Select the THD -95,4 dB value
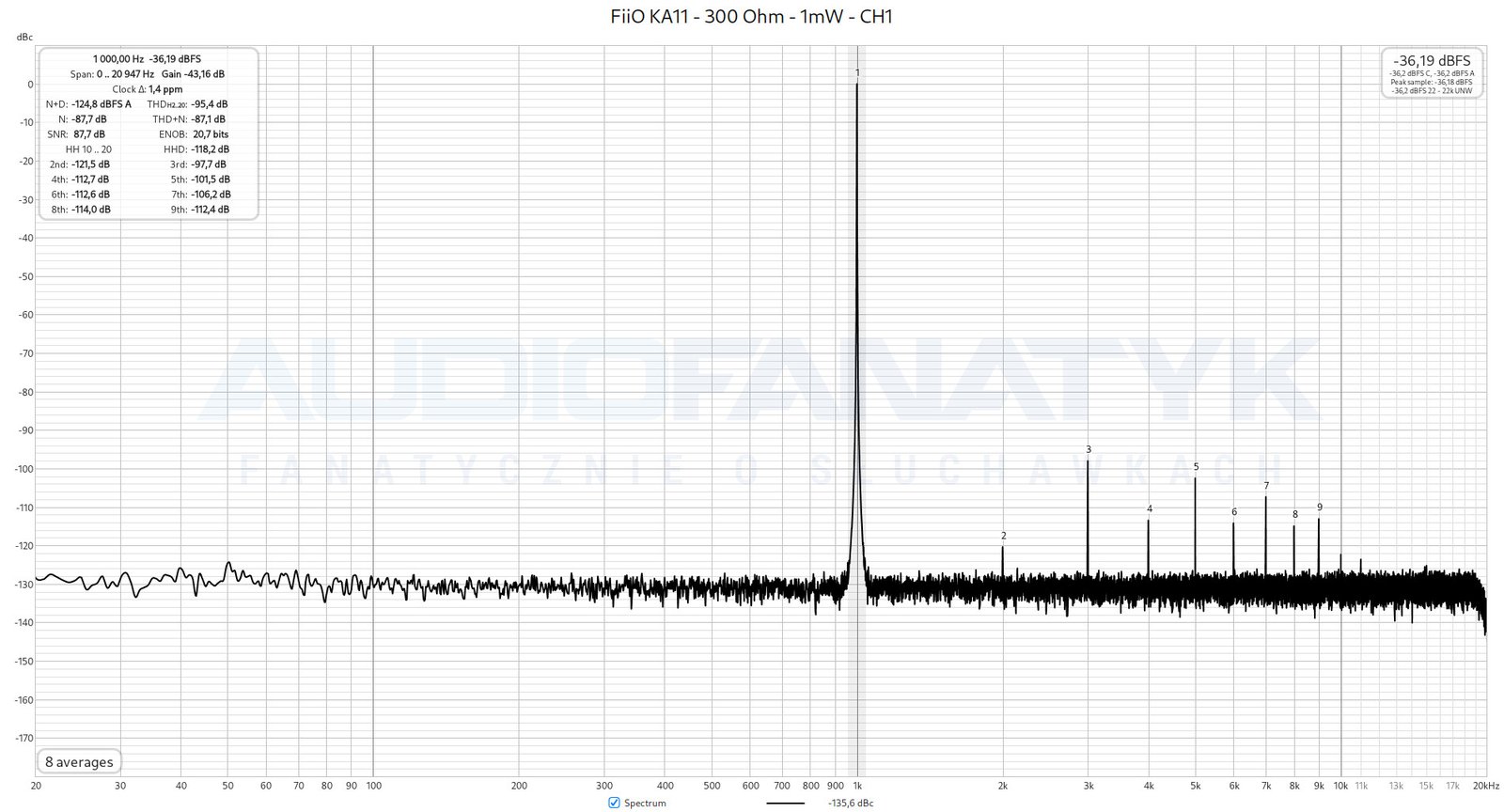Image resolution: width=1504 pixels, height=812 pixels. (187, 104)
